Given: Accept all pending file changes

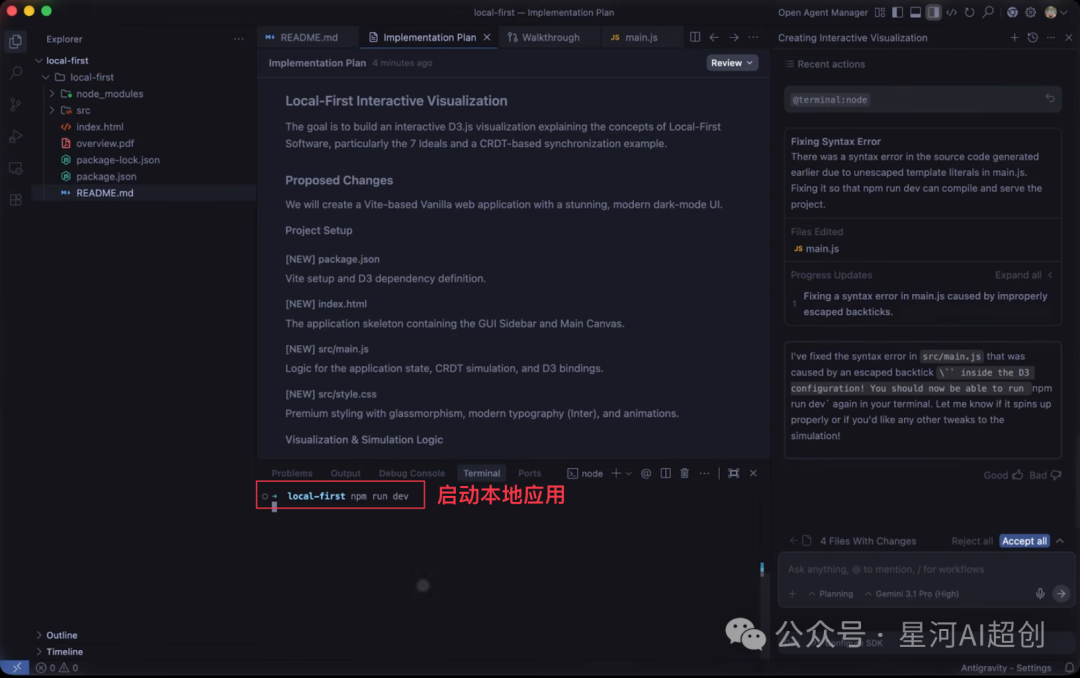Looking at the screenshot, I should [1024, 540].
